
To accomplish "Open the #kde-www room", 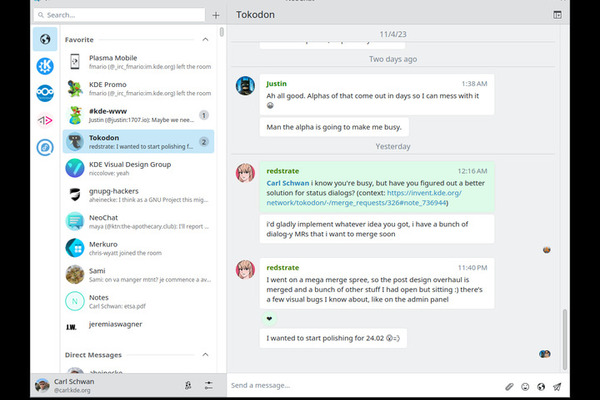I will (139, 115).
